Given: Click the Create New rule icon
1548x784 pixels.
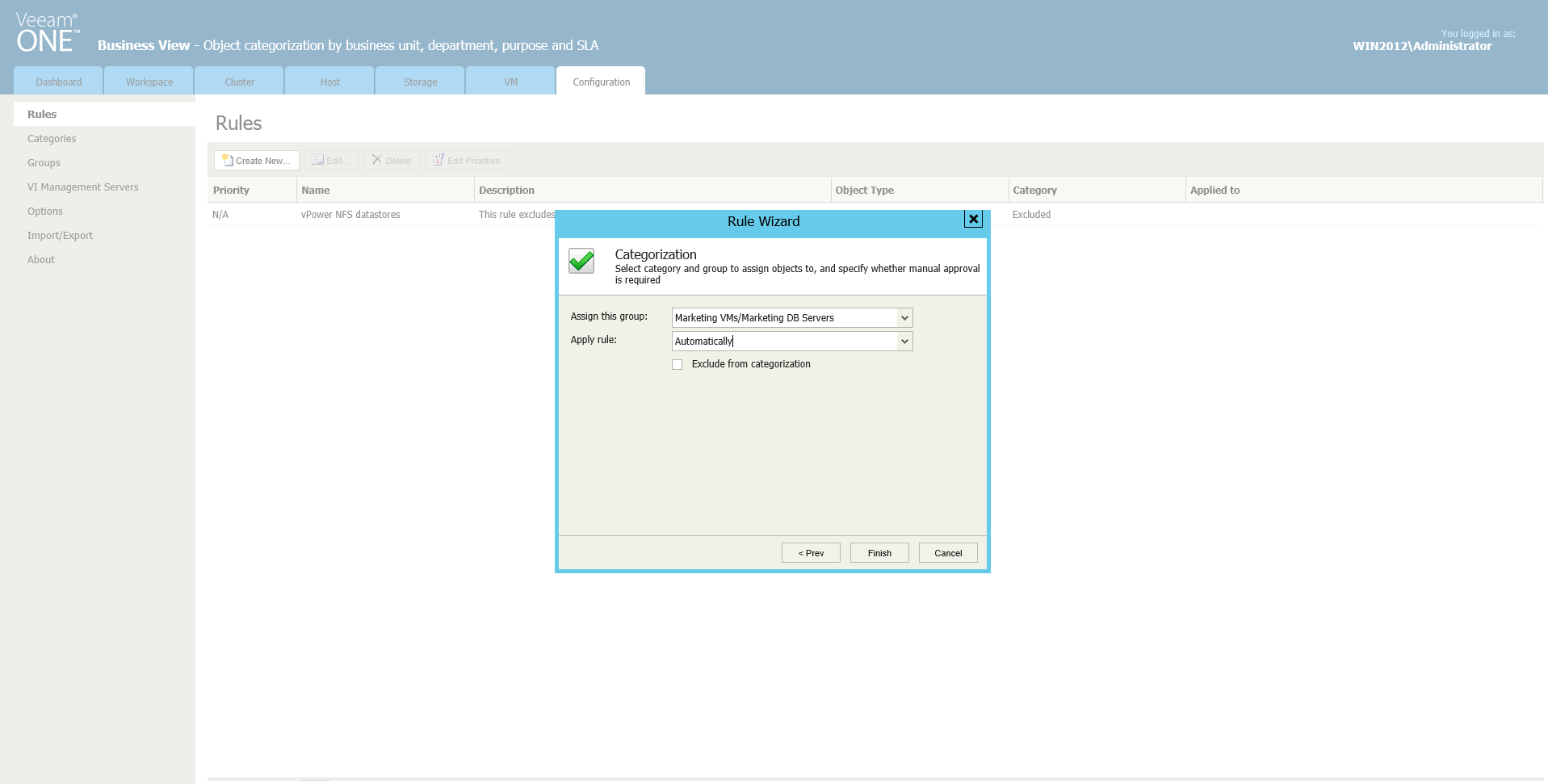Looking at the screenshot, I should coord(229,160).
